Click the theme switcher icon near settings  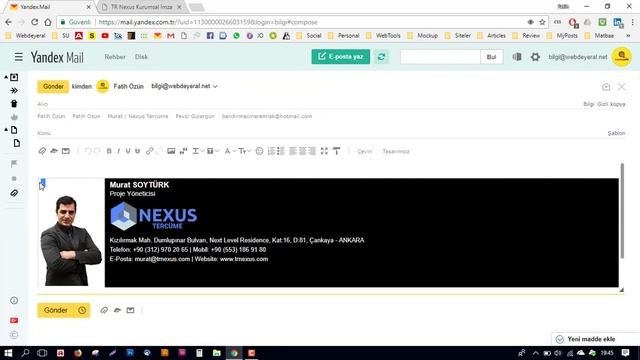coord(517,57)
